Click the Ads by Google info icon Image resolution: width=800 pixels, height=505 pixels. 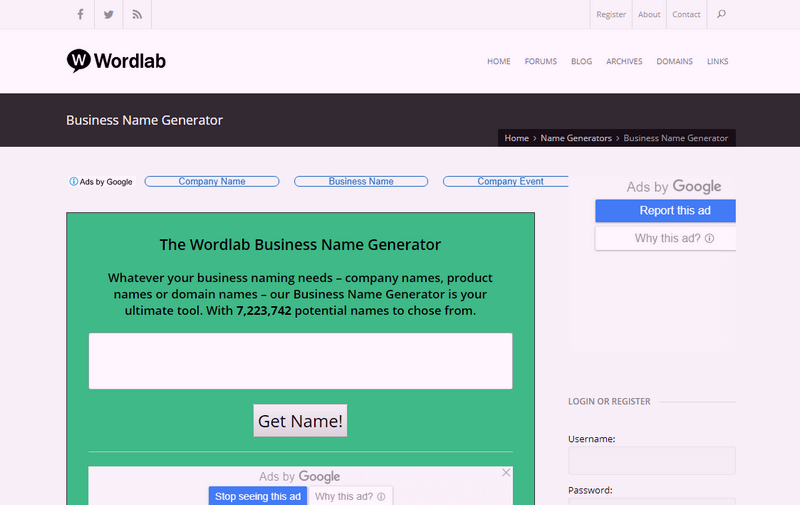coord(73,182)
